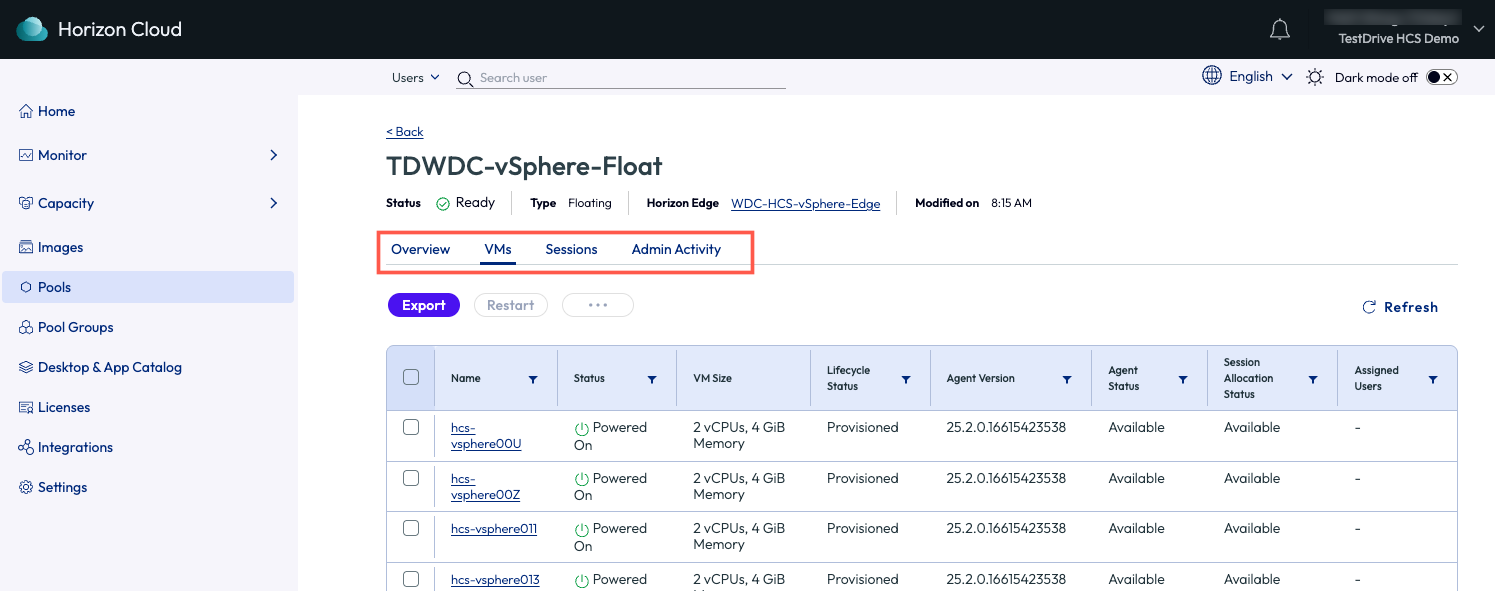Open Images from the sidebar
This screenshot has height=591, width=1495.
[x=60, y=247]
